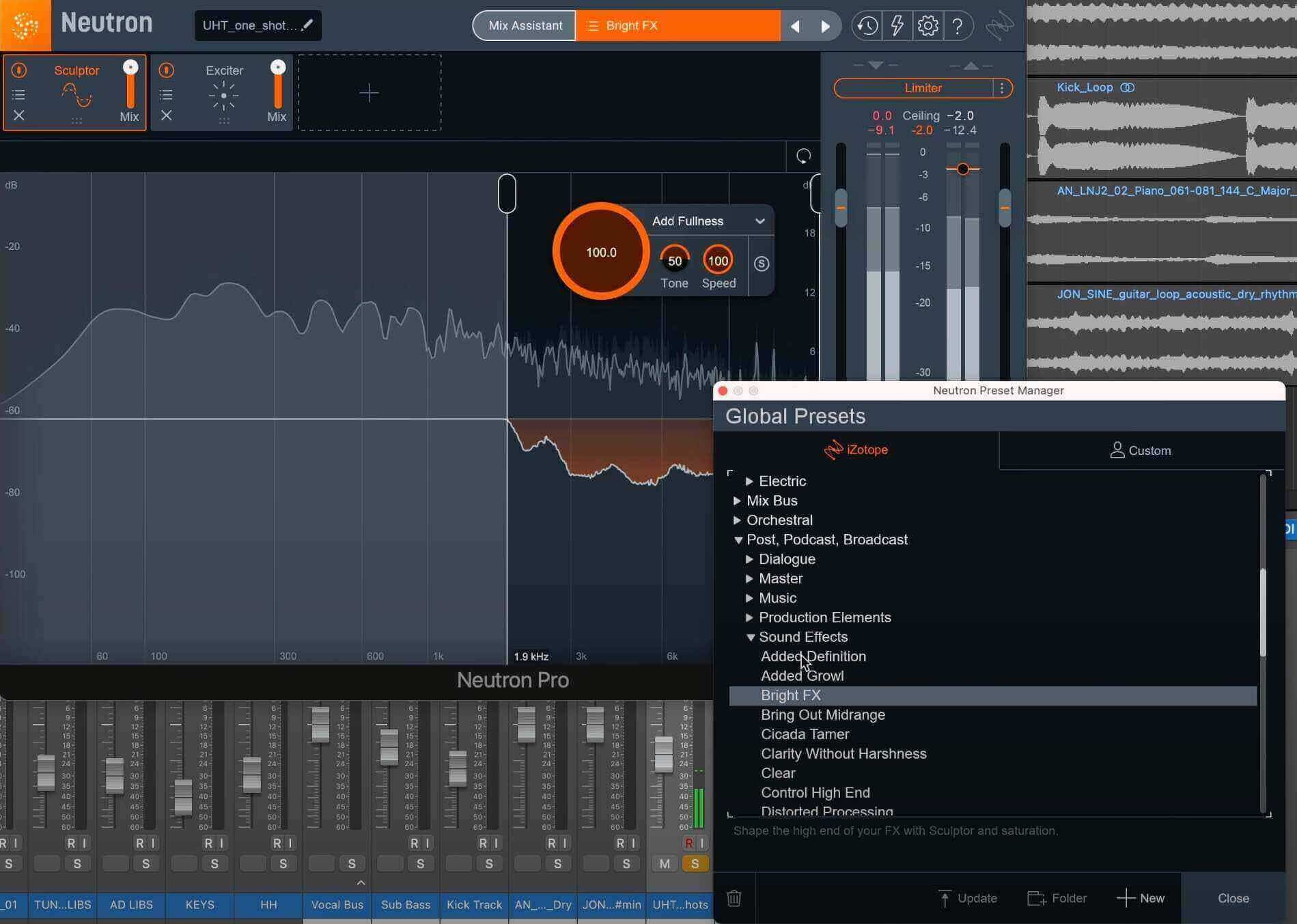Open Limiter options three-dot menu
The height and width of the screenshot is (924, 1297).
click(1002, 88)
